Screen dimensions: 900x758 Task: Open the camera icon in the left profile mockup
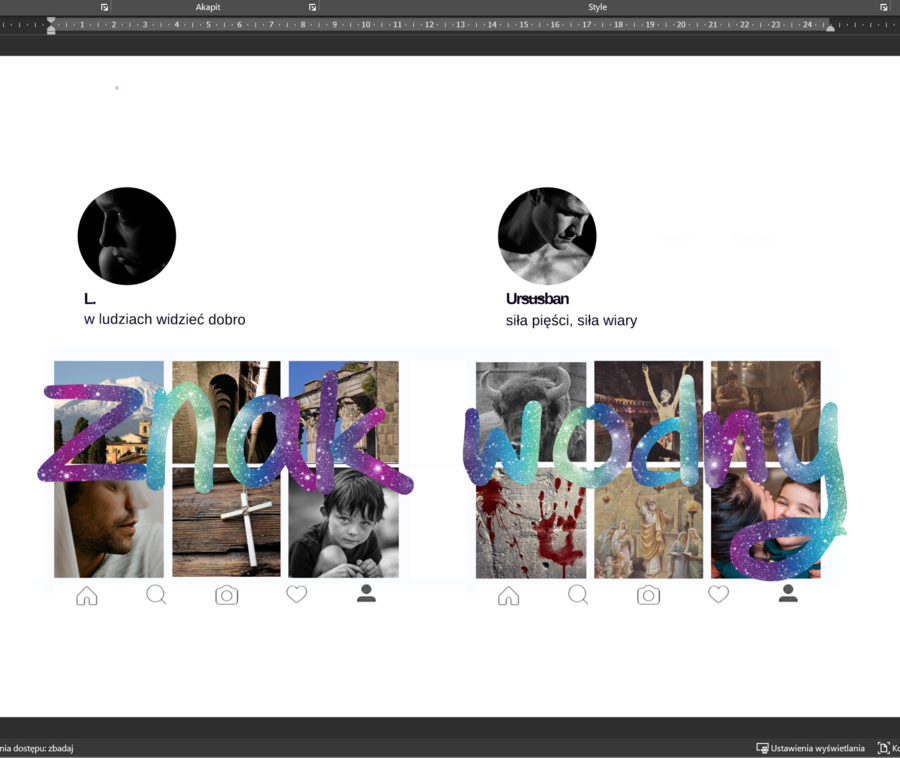[227, 594]
